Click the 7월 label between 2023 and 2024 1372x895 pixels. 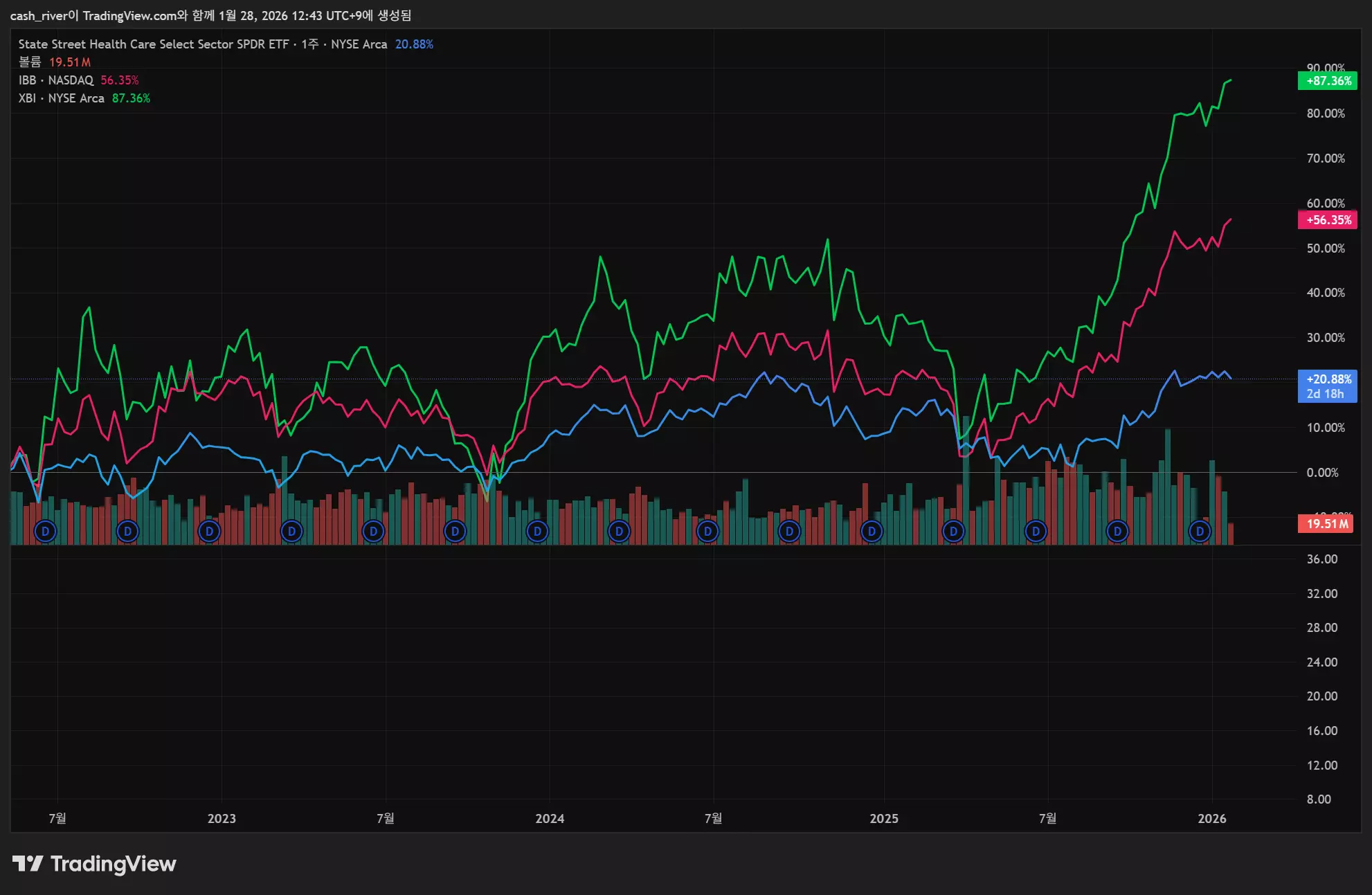tap(386, 819)
